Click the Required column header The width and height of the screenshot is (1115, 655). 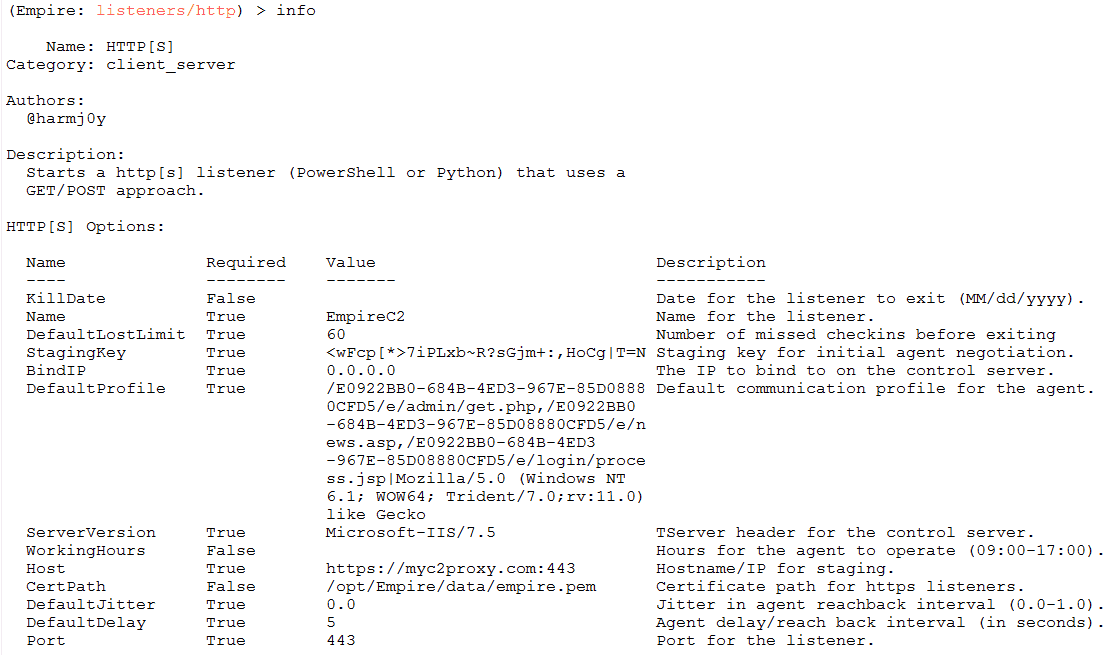click(x=246, y=263)
